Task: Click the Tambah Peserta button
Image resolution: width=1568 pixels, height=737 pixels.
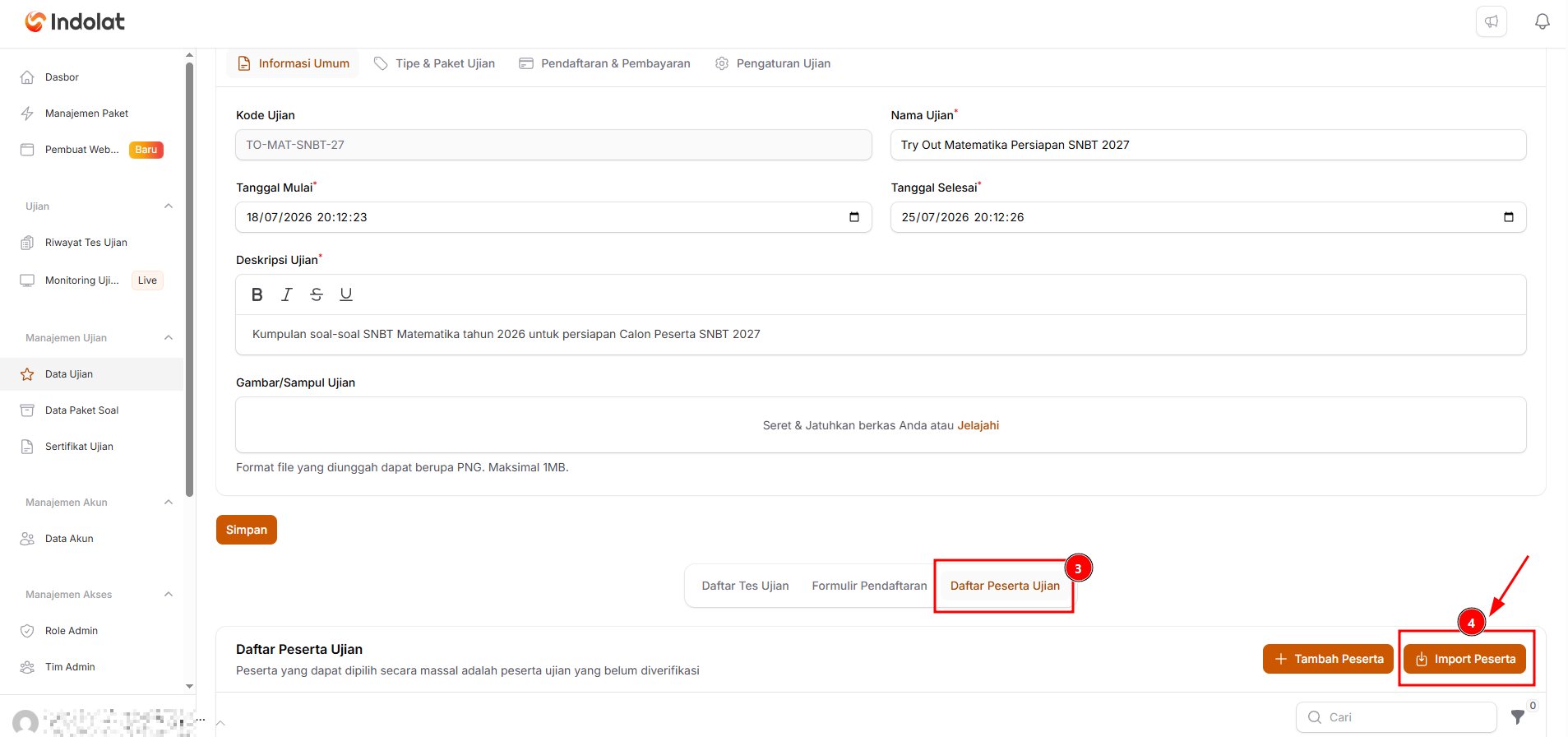Action: pos(1328,659)
